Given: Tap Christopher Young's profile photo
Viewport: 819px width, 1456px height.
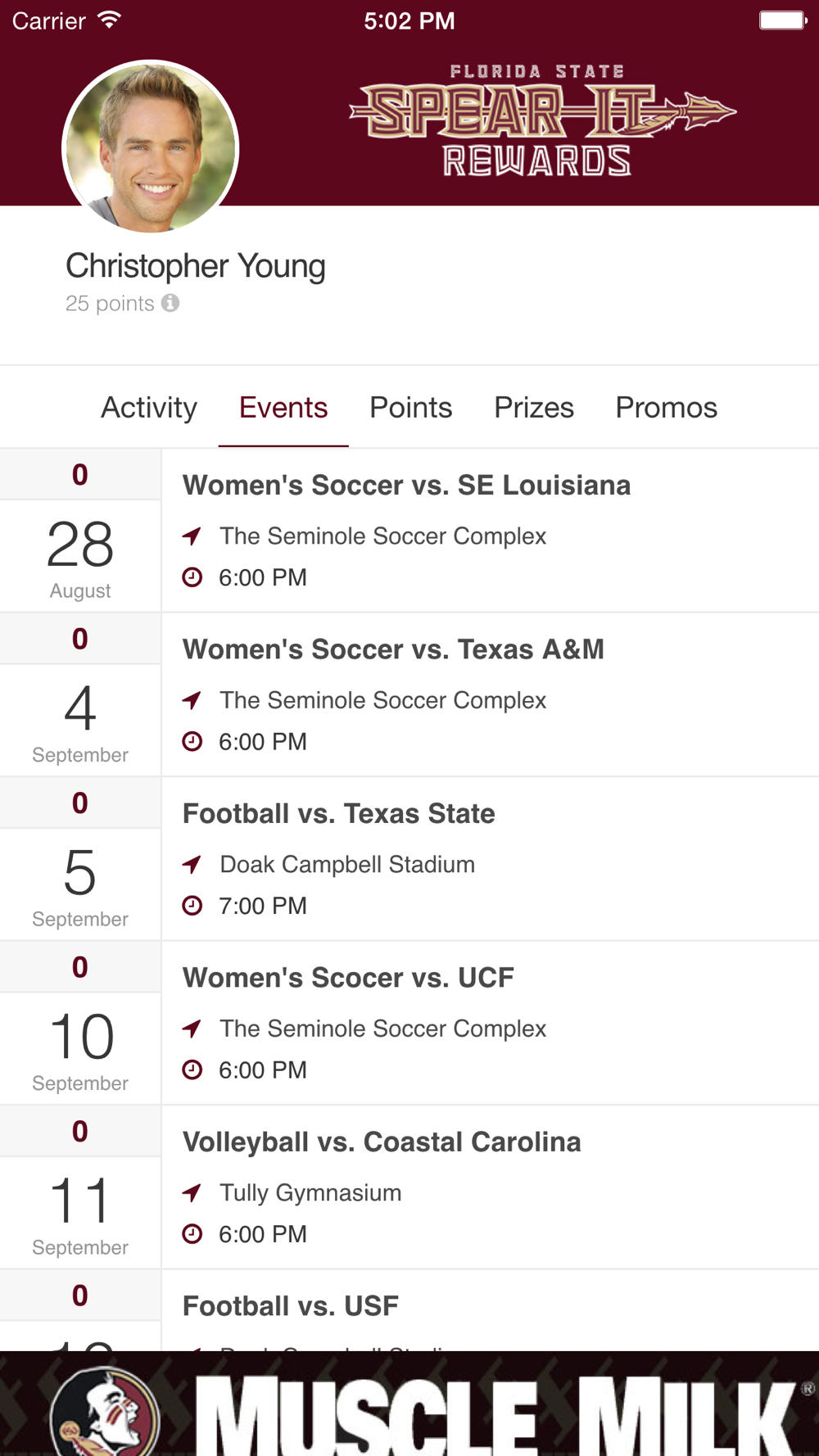Looking at the screenshot, I should pyautogui.click(x=151, y=148).
